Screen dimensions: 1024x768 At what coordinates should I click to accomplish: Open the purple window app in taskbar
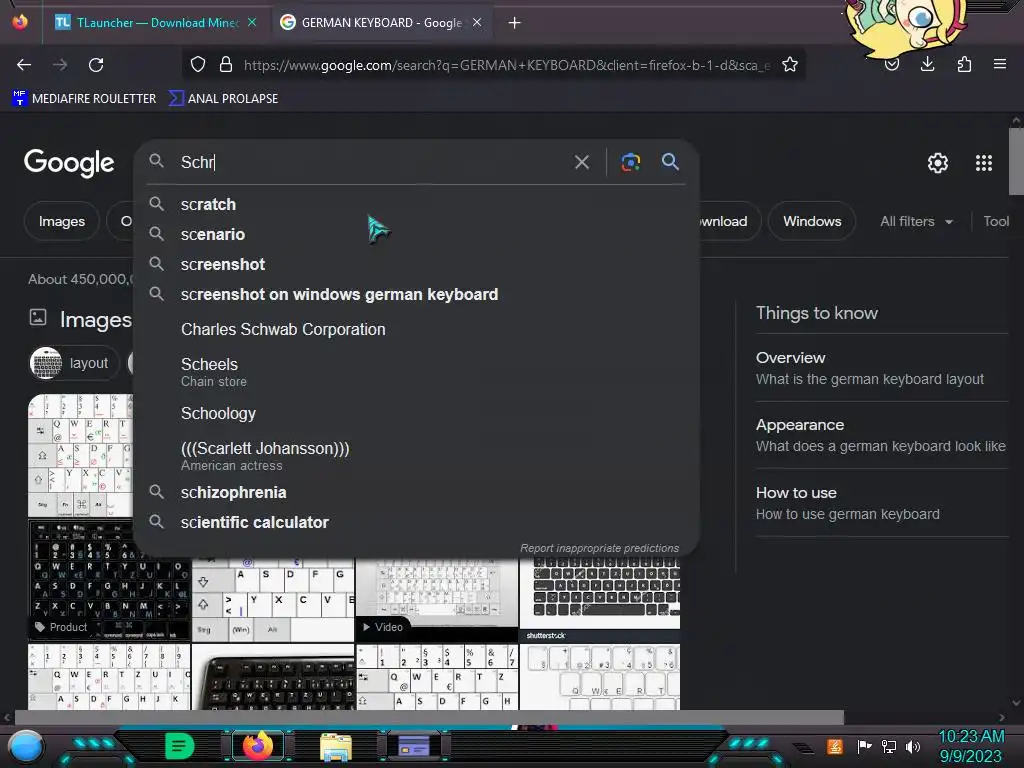tap(414, 746)
